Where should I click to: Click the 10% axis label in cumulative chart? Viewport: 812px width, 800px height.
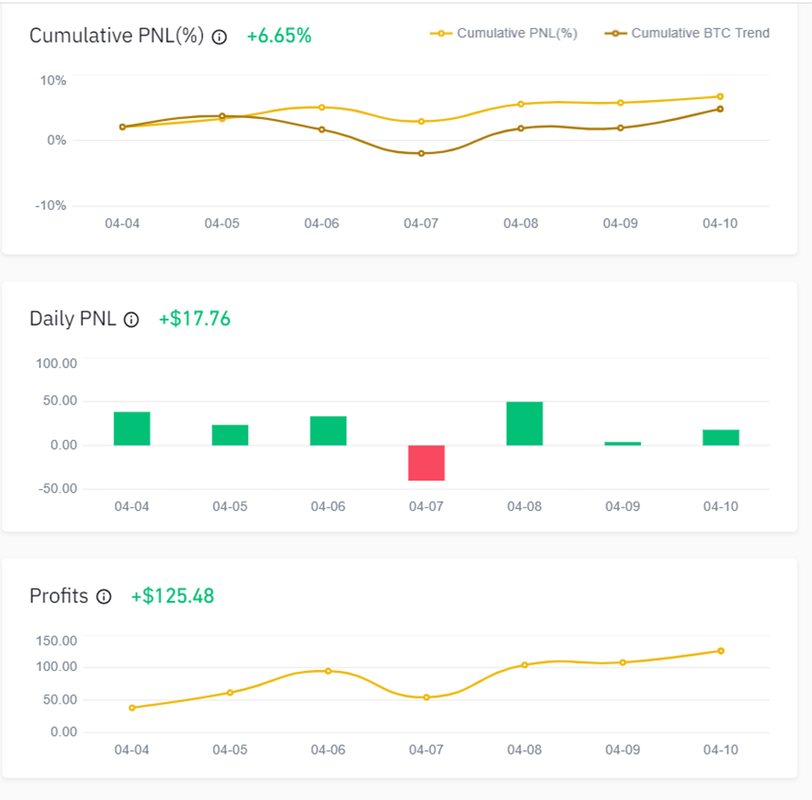(53, 81)
